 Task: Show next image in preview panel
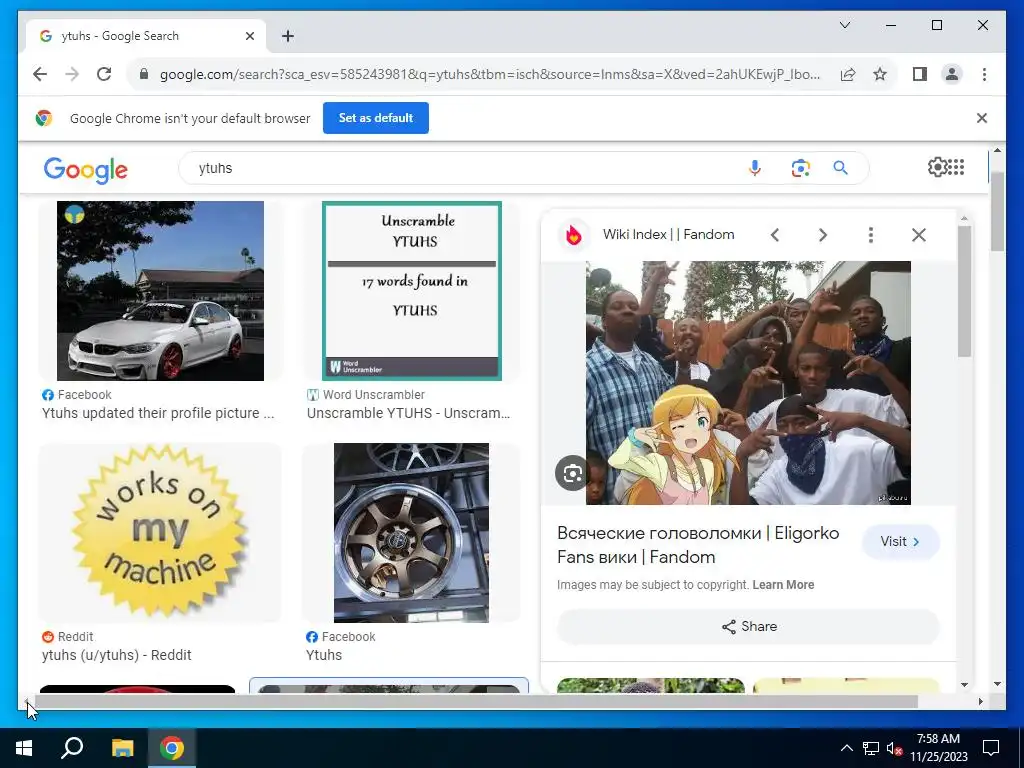point(823,235)
